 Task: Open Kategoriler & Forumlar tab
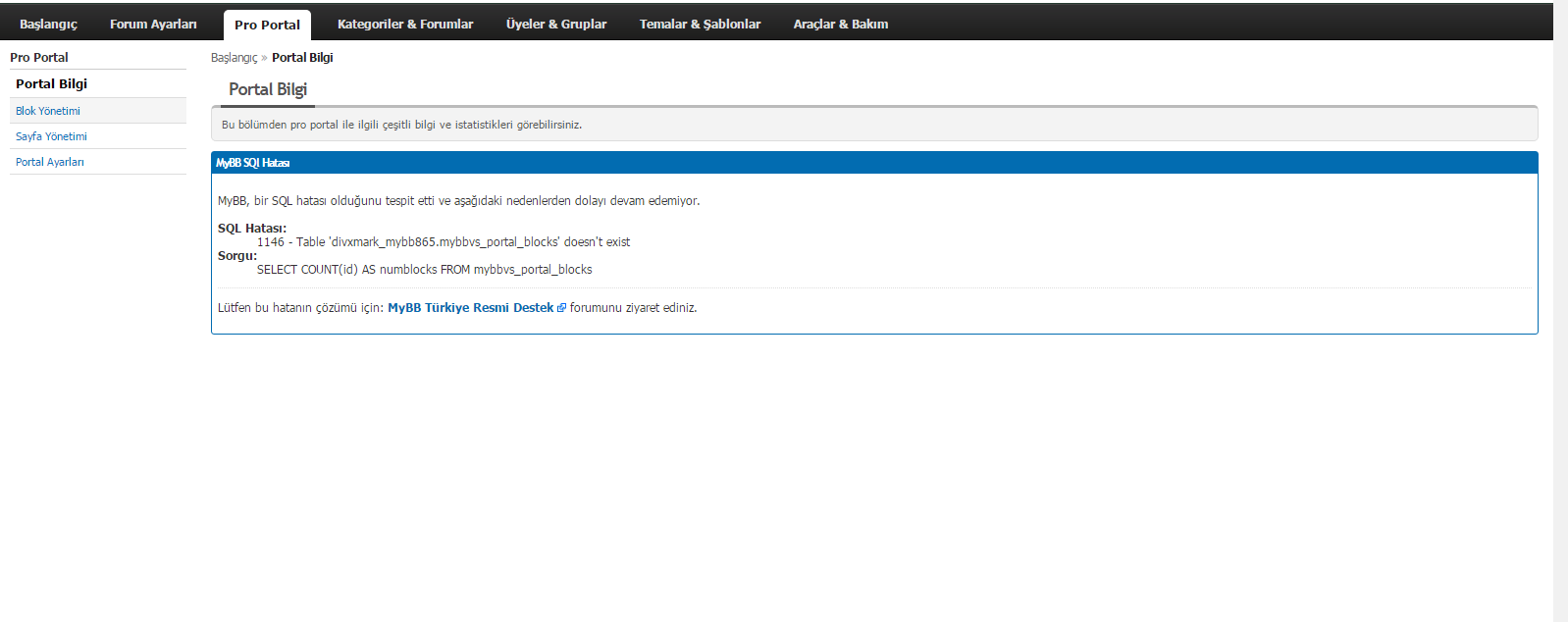(405, 24)
